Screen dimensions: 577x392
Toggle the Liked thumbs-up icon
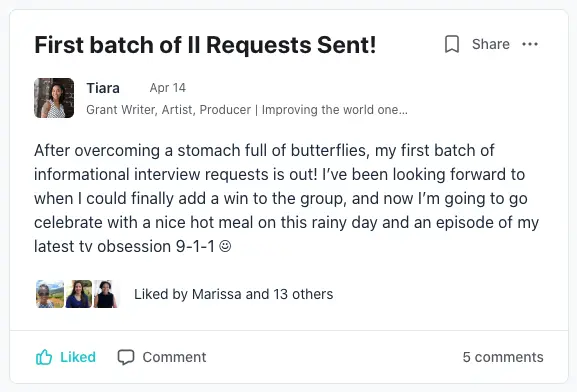pos(44,357)
